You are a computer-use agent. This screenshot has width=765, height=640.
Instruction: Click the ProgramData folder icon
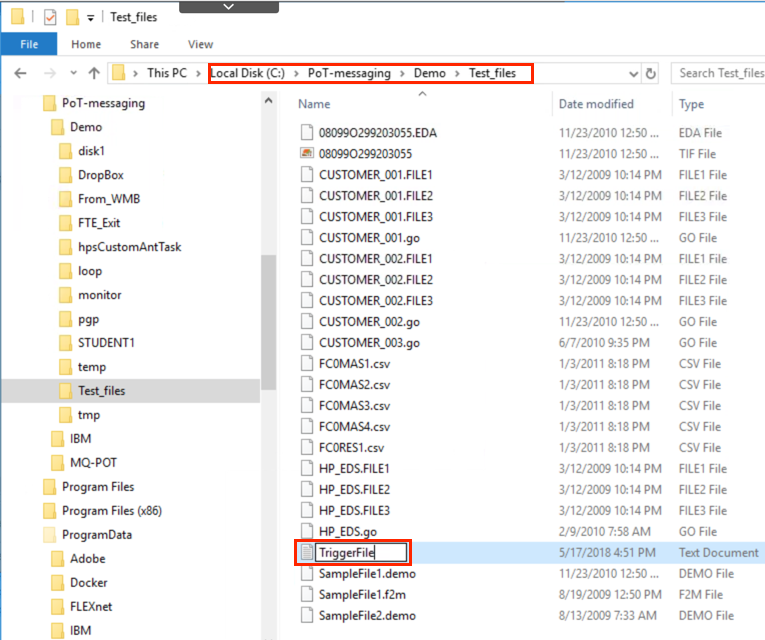[x=49, y=535]
